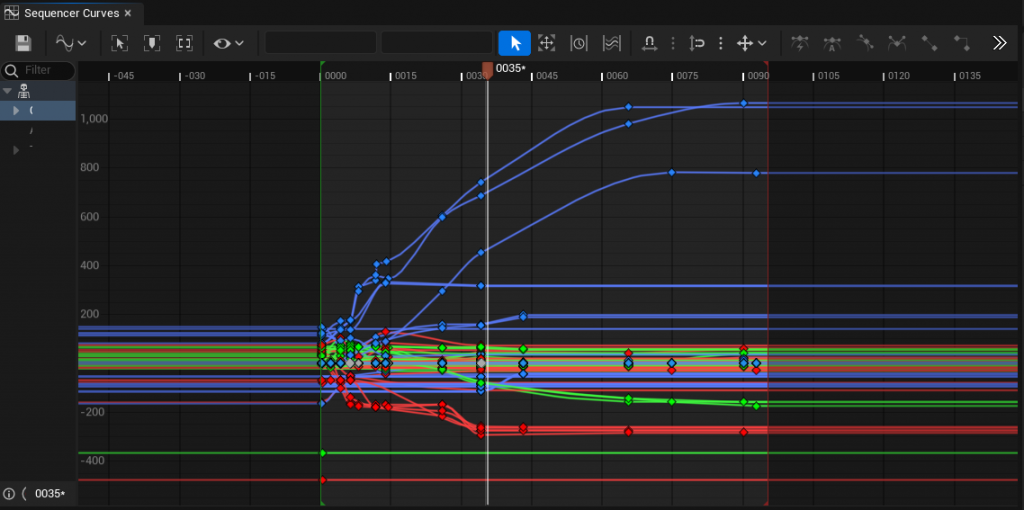Select green keyframe on the -370 flat line
The height and width of the screenshot is (510, 1024).
323,453
